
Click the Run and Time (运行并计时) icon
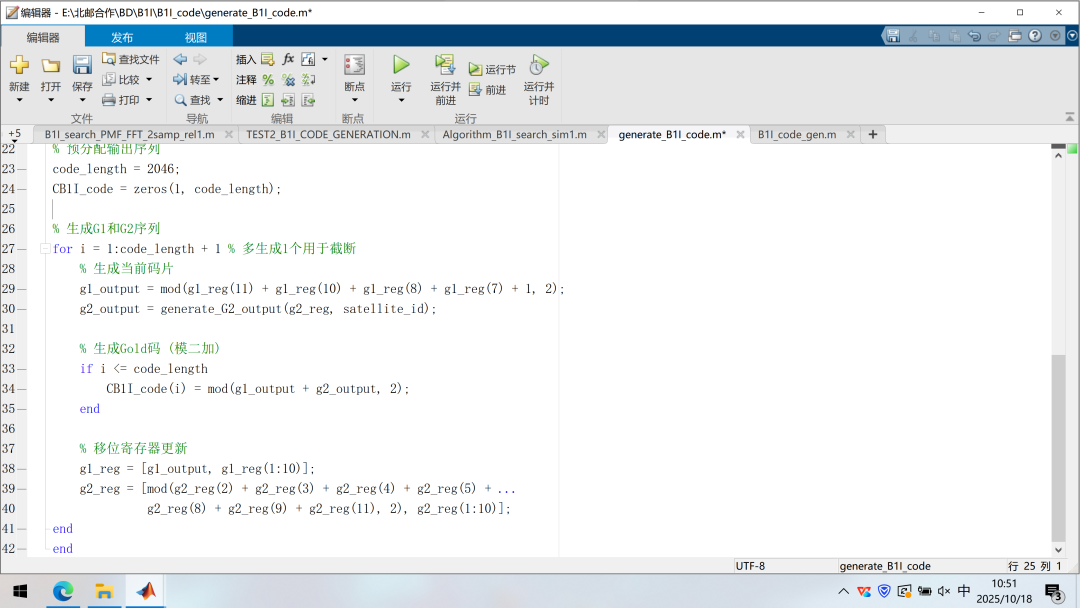click(x=538, y=66)
